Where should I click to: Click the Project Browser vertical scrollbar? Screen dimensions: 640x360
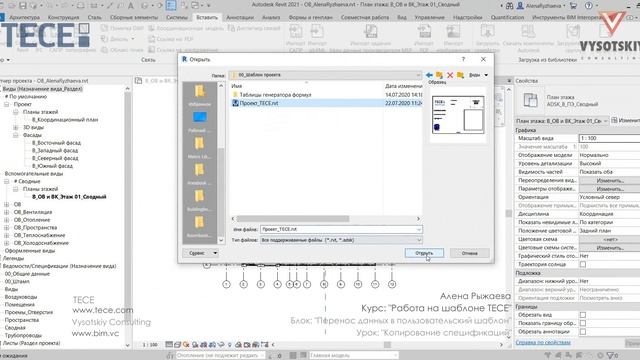click(x=128, y=217)
